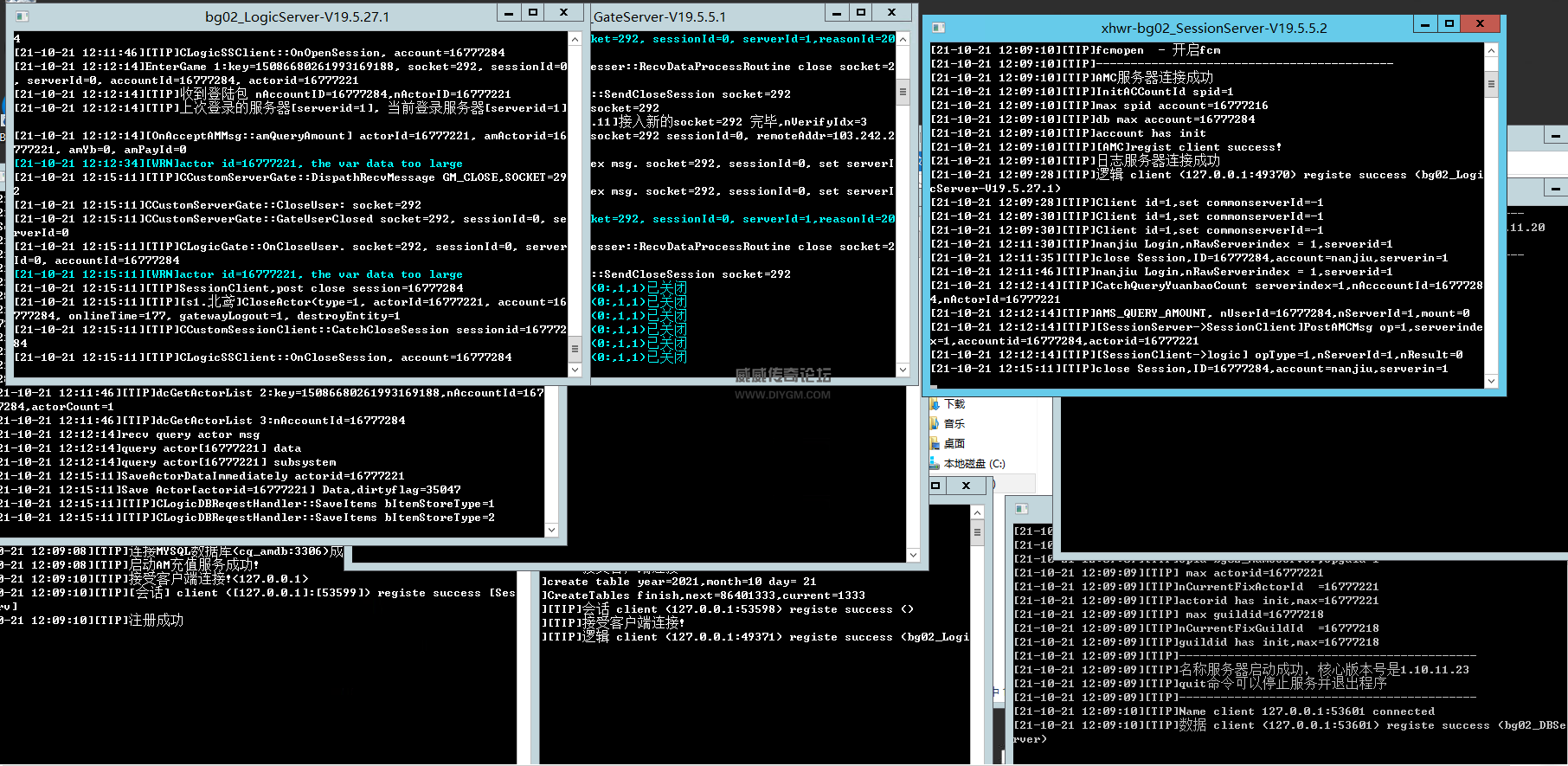The width and height of the screenshot is (1568, 766).
Task: Click the SessionServer scrollbar up arrow
Action: pos(1491,50)
